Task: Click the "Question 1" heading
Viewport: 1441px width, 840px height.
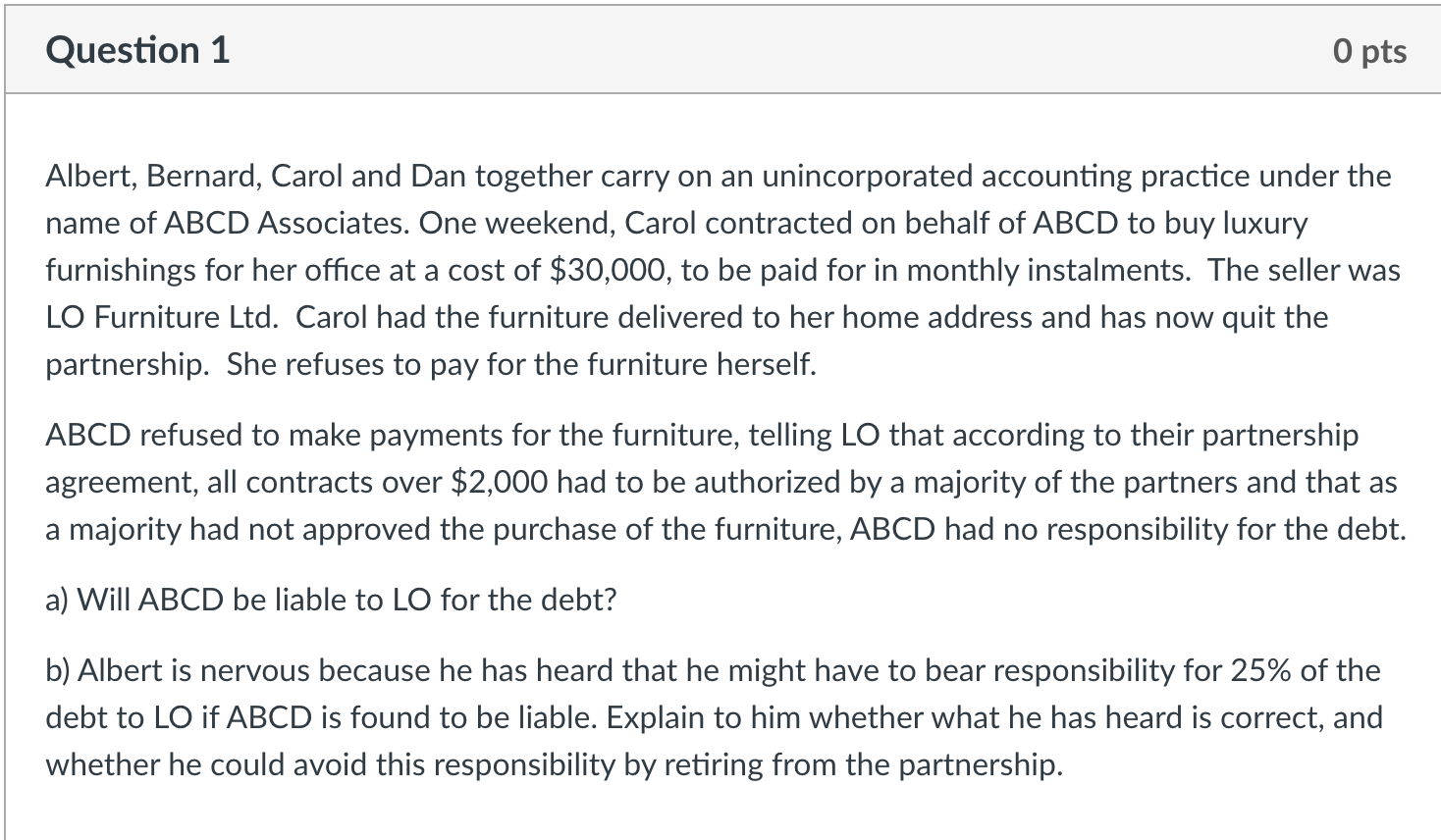Action: tap(137, 50)
